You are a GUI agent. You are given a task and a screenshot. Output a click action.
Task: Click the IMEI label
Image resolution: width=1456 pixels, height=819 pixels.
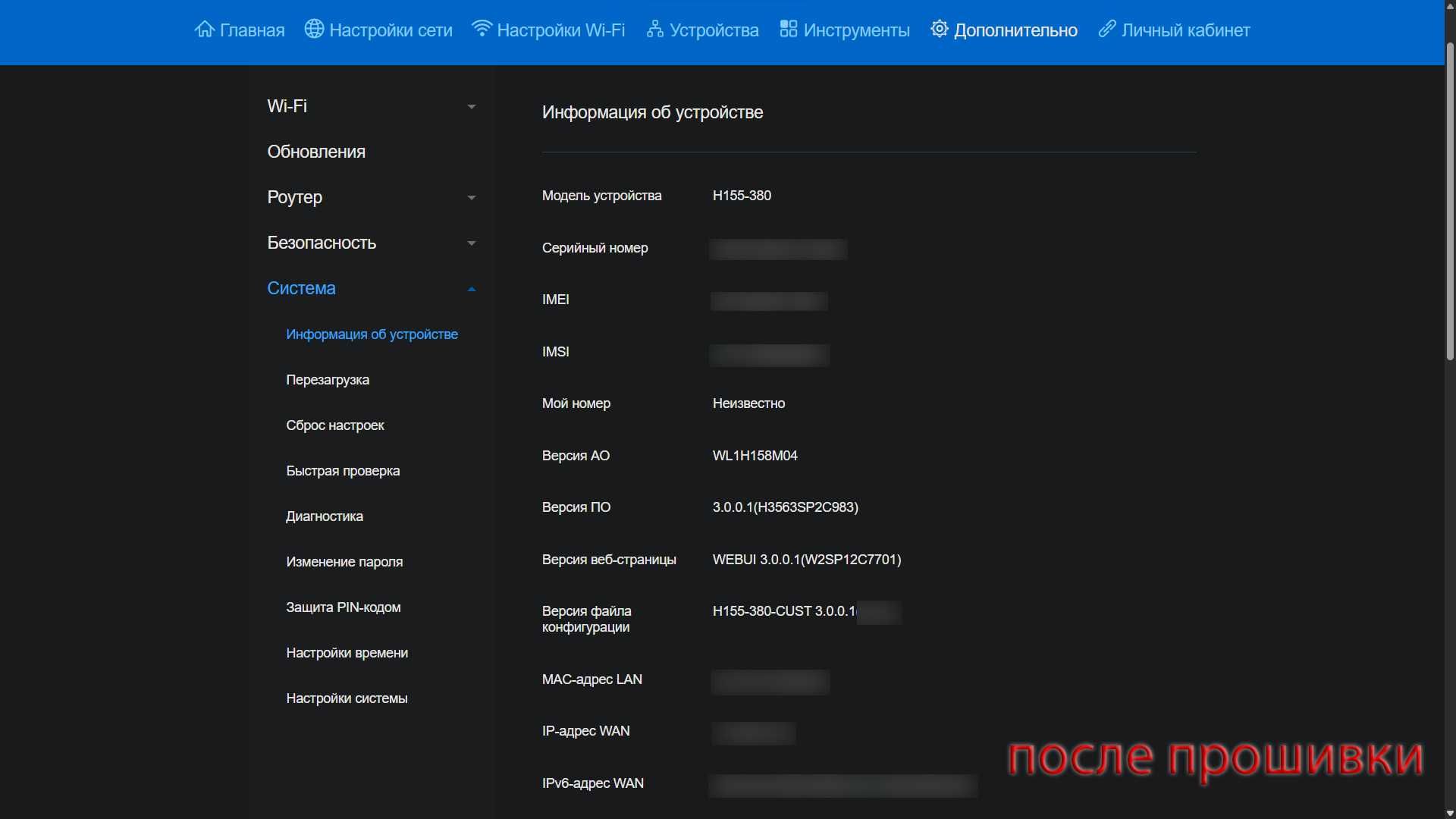pos(556,300)
